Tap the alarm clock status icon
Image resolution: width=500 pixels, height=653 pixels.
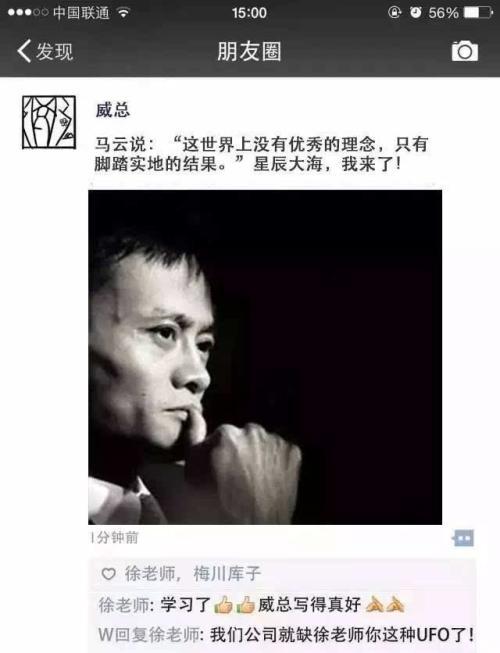tap(415, 12)
